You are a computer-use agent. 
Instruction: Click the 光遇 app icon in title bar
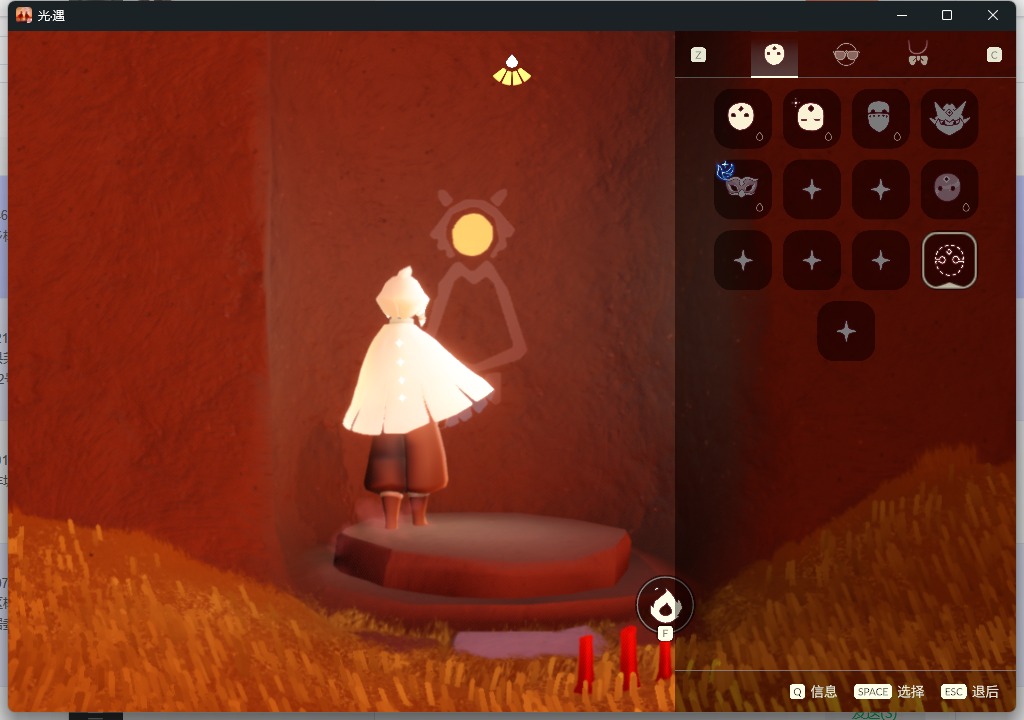(24, 15)
